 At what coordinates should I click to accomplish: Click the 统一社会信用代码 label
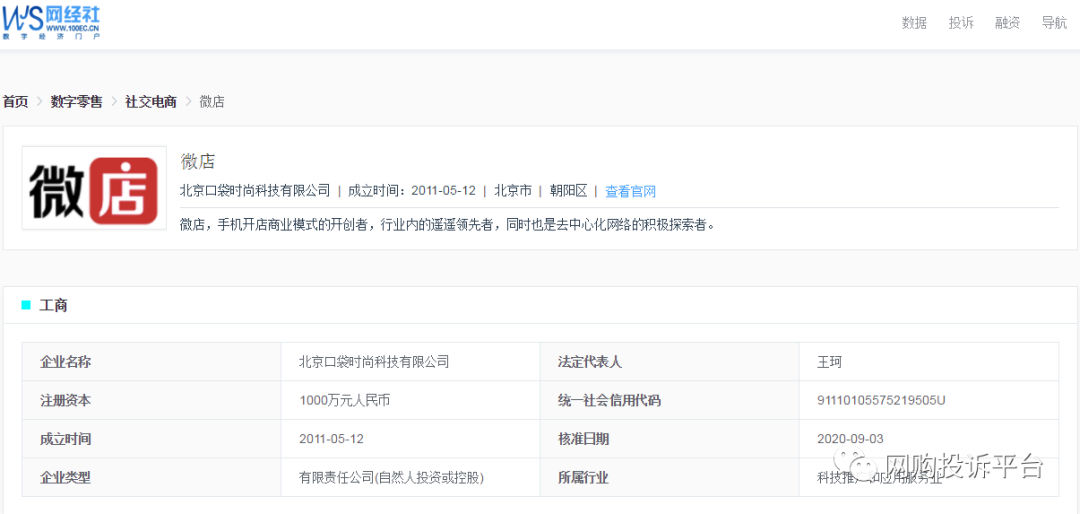610,400
